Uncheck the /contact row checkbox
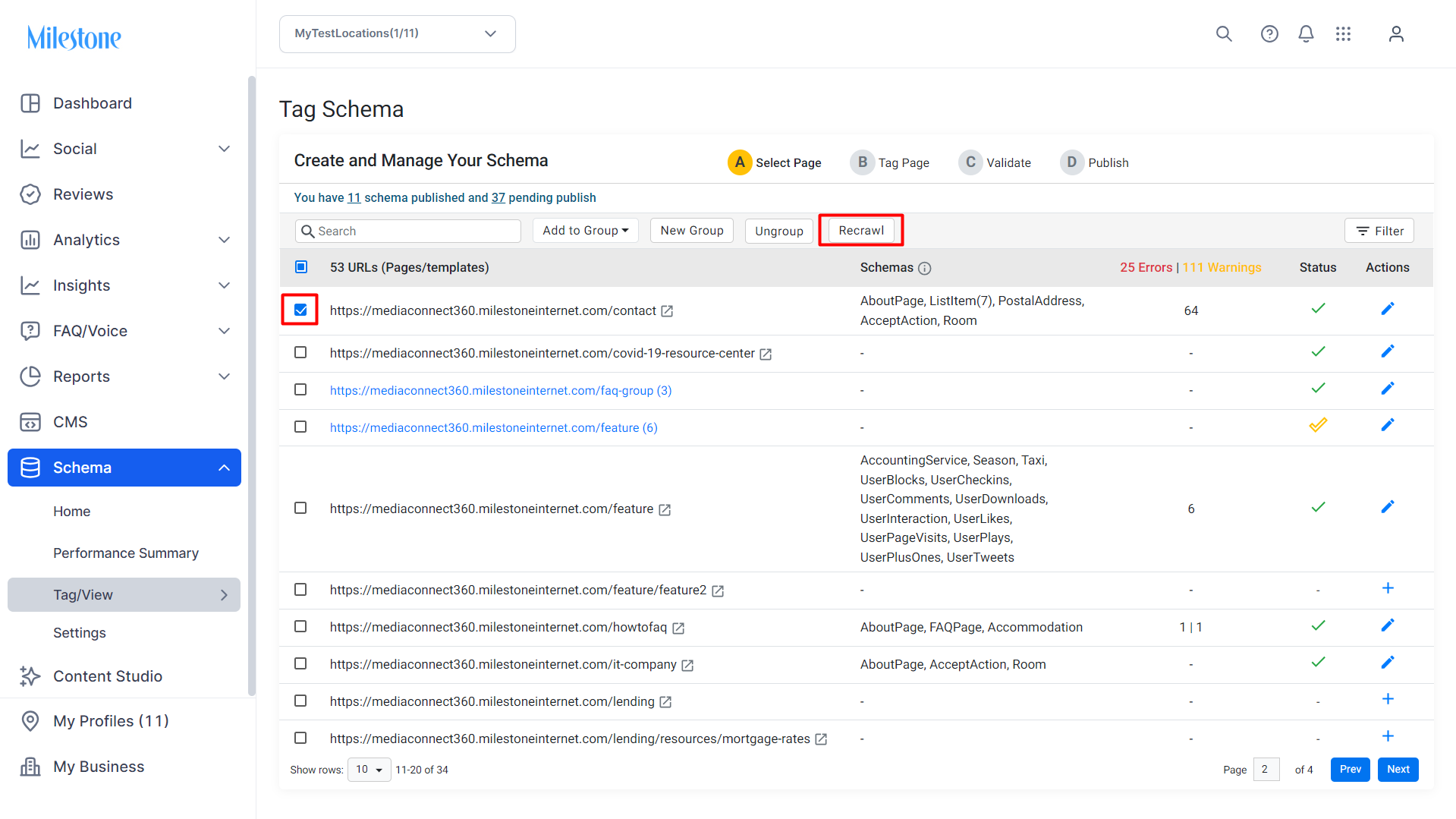 click(300, 310)
